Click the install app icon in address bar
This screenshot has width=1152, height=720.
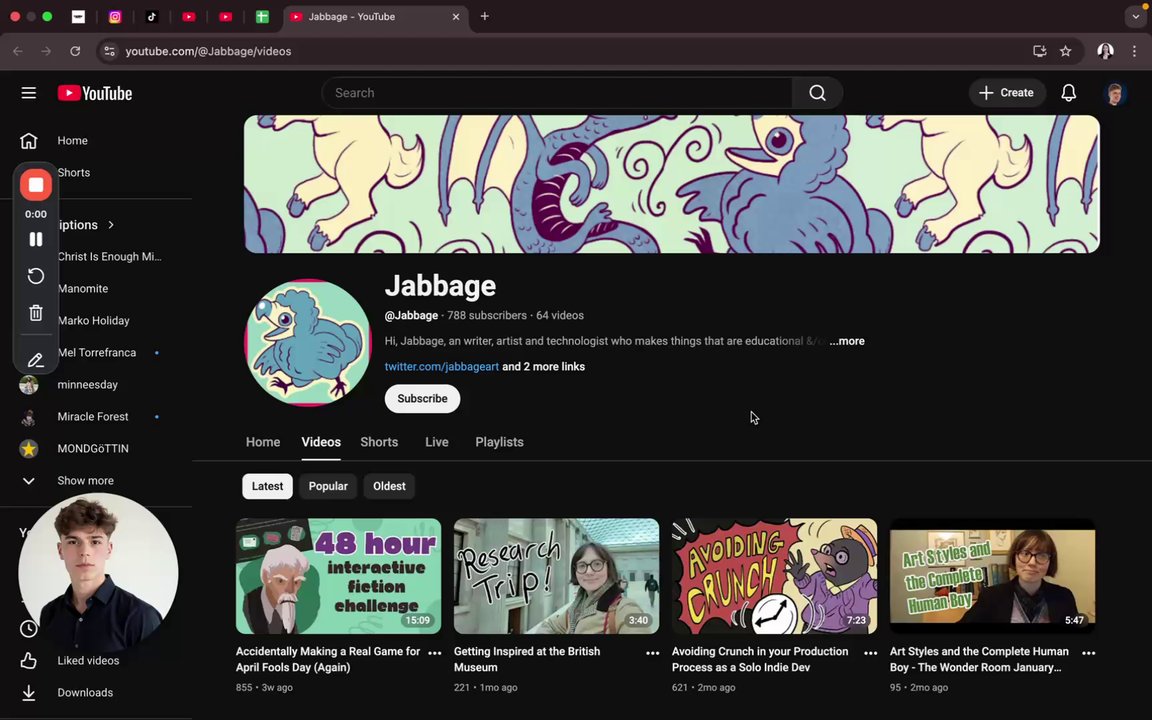(1039, 51)
